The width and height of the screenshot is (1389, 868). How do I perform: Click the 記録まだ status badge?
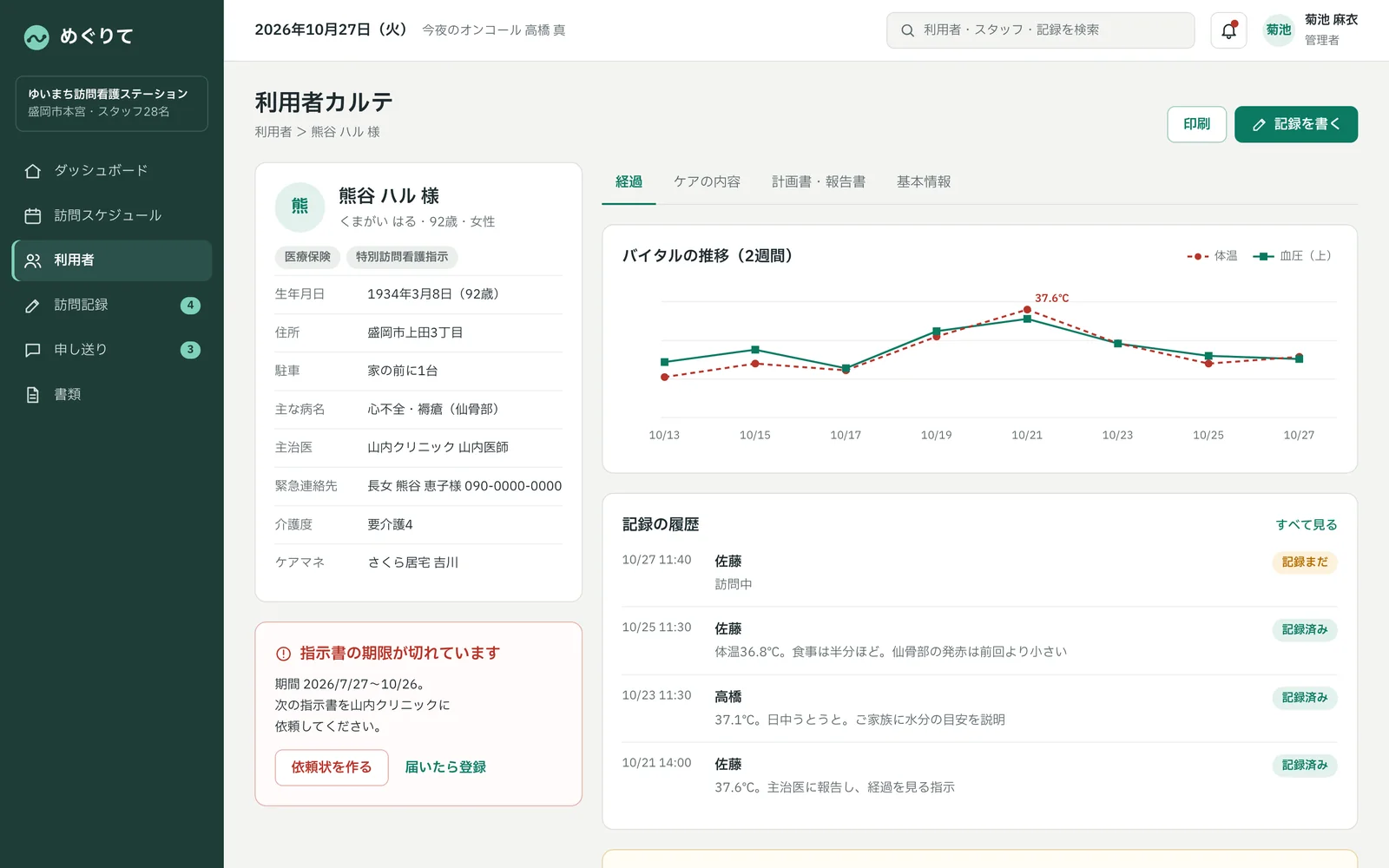[1305, 562]
